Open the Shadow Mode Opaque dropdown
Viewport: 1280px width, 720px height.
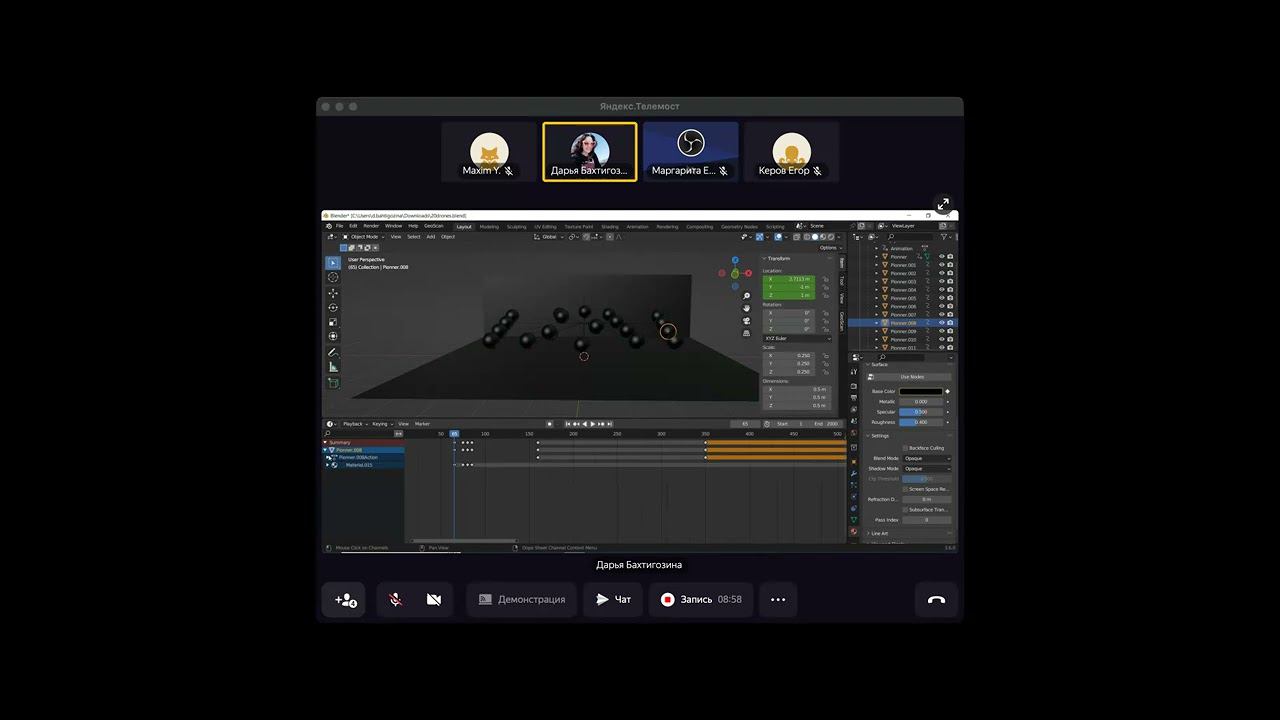927,468
